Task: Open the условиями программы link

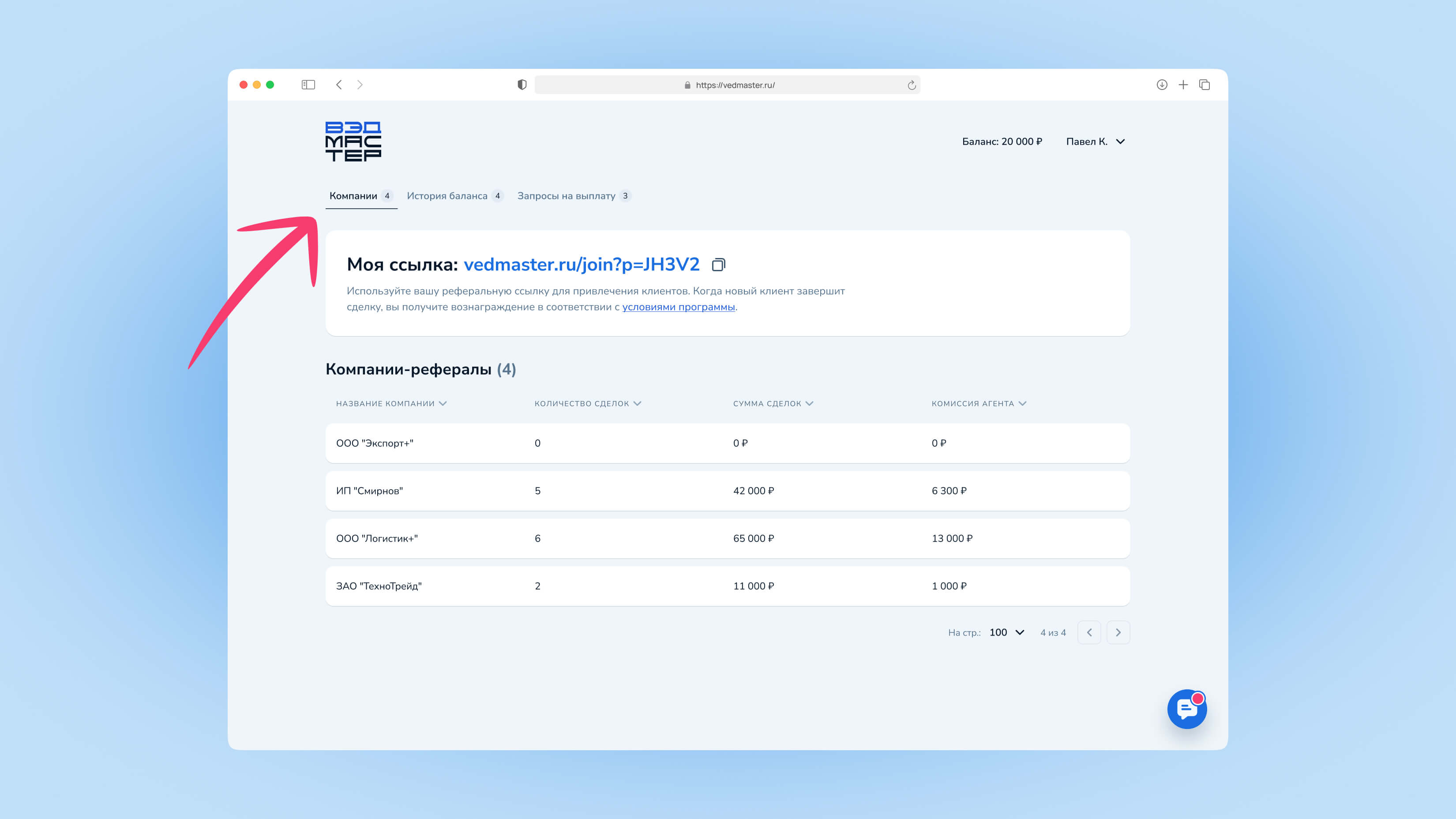Action: click(x=678, y=307)
